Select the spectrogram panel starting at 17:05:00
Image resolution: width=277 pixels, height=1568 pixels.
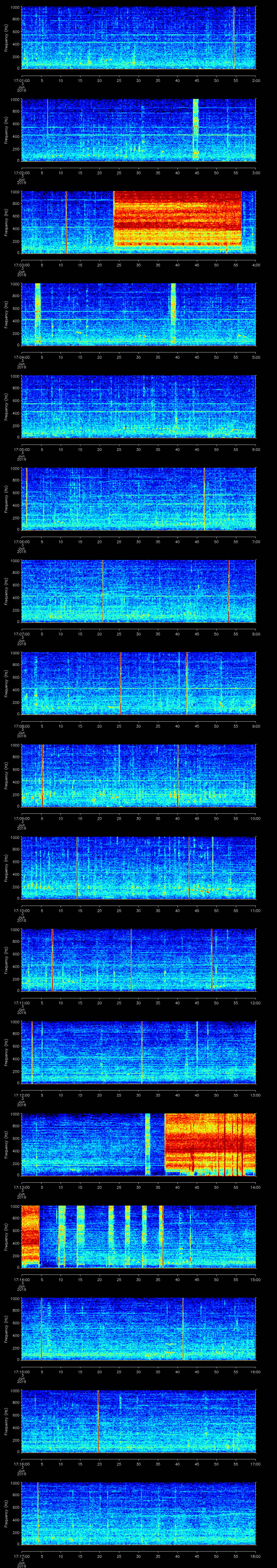click(x=138, y=407)
